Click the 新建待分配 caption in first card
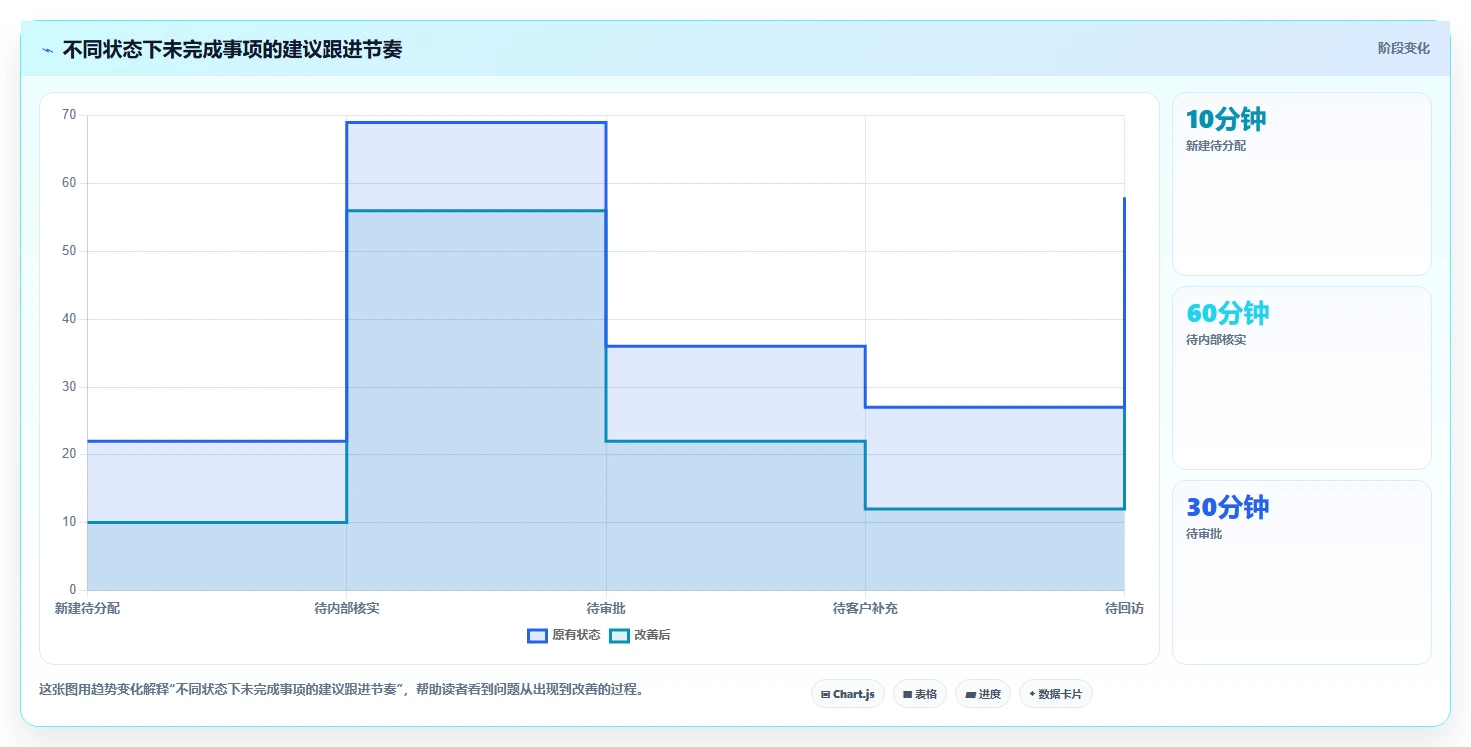The image size is (1471, 747). [x=1216, y=146]
